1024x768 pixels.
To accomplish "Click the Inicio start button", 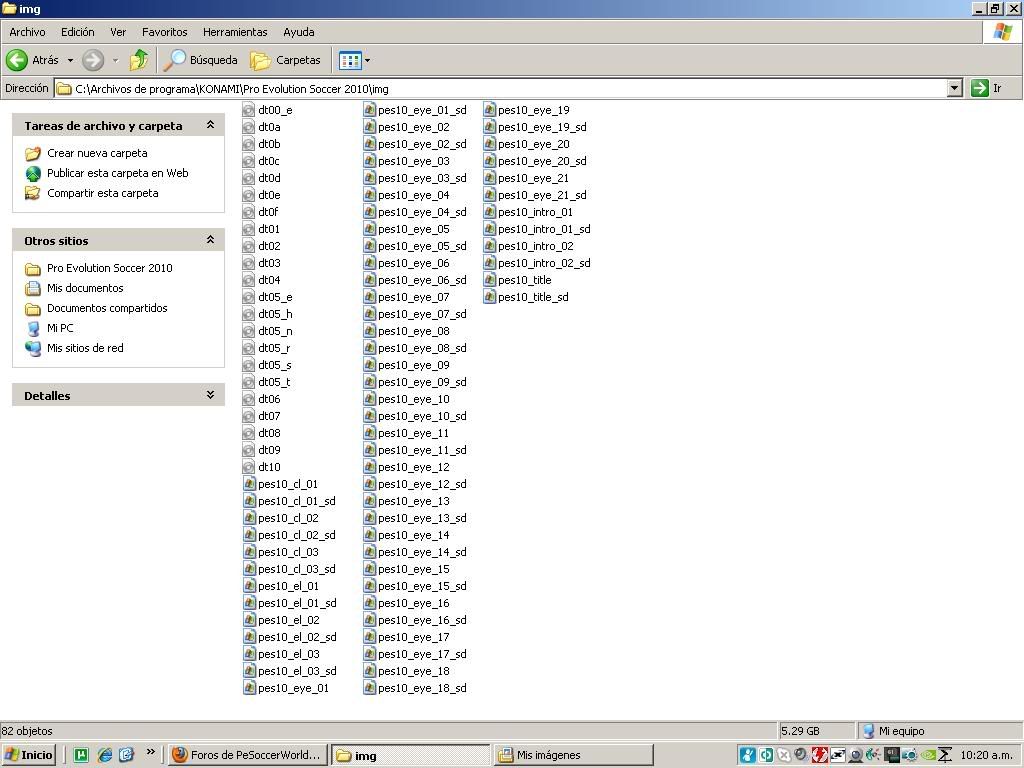I will point(28,755).
